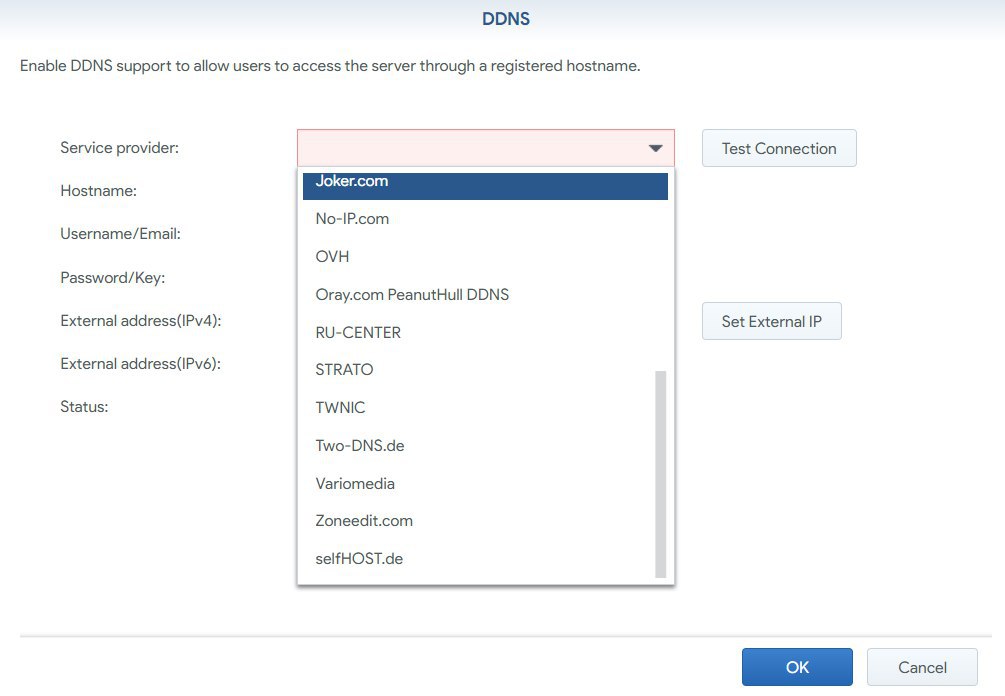Viewport: 1005px width, 696px height.
Task: Select RU-CENTER from the list
Action: coord(485,332)
